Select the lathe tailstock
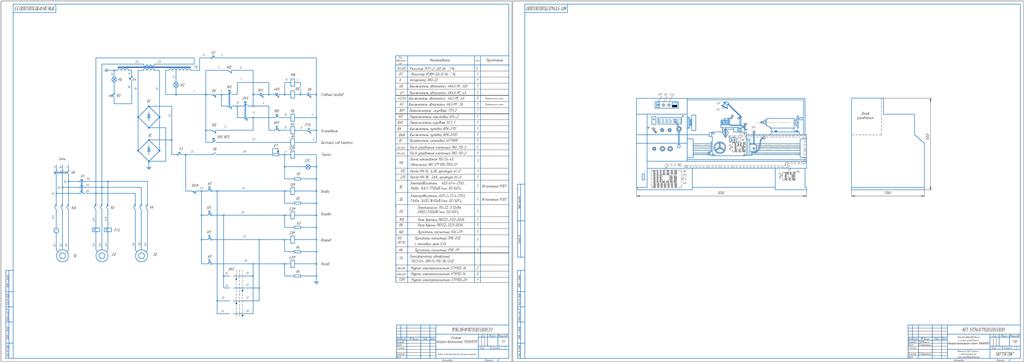The image size is (1024, 362). point(782,123)
